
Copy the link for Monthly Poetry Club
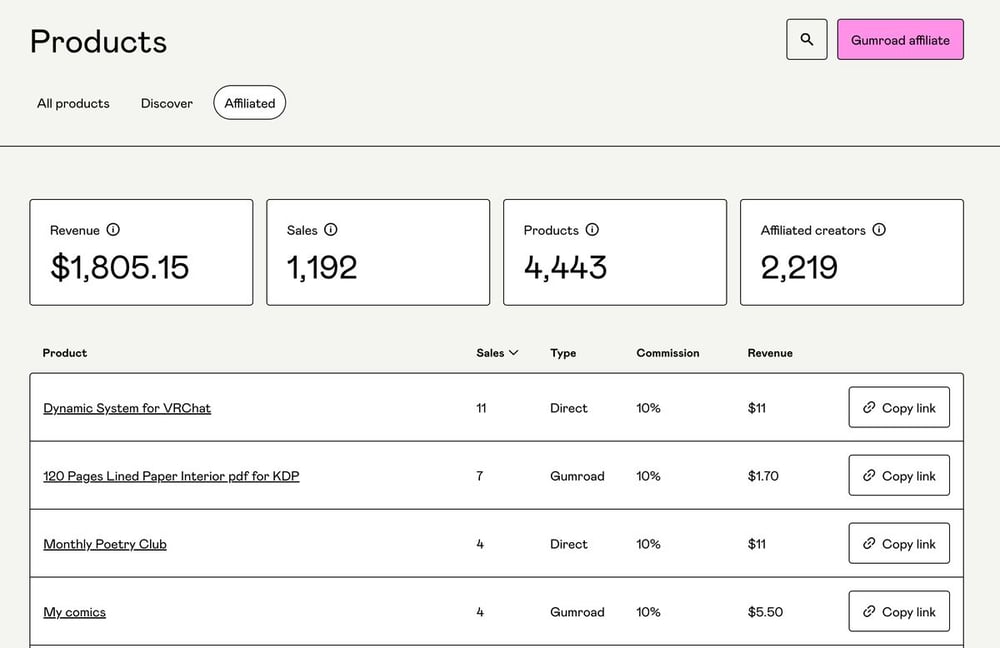coord(898,543)
